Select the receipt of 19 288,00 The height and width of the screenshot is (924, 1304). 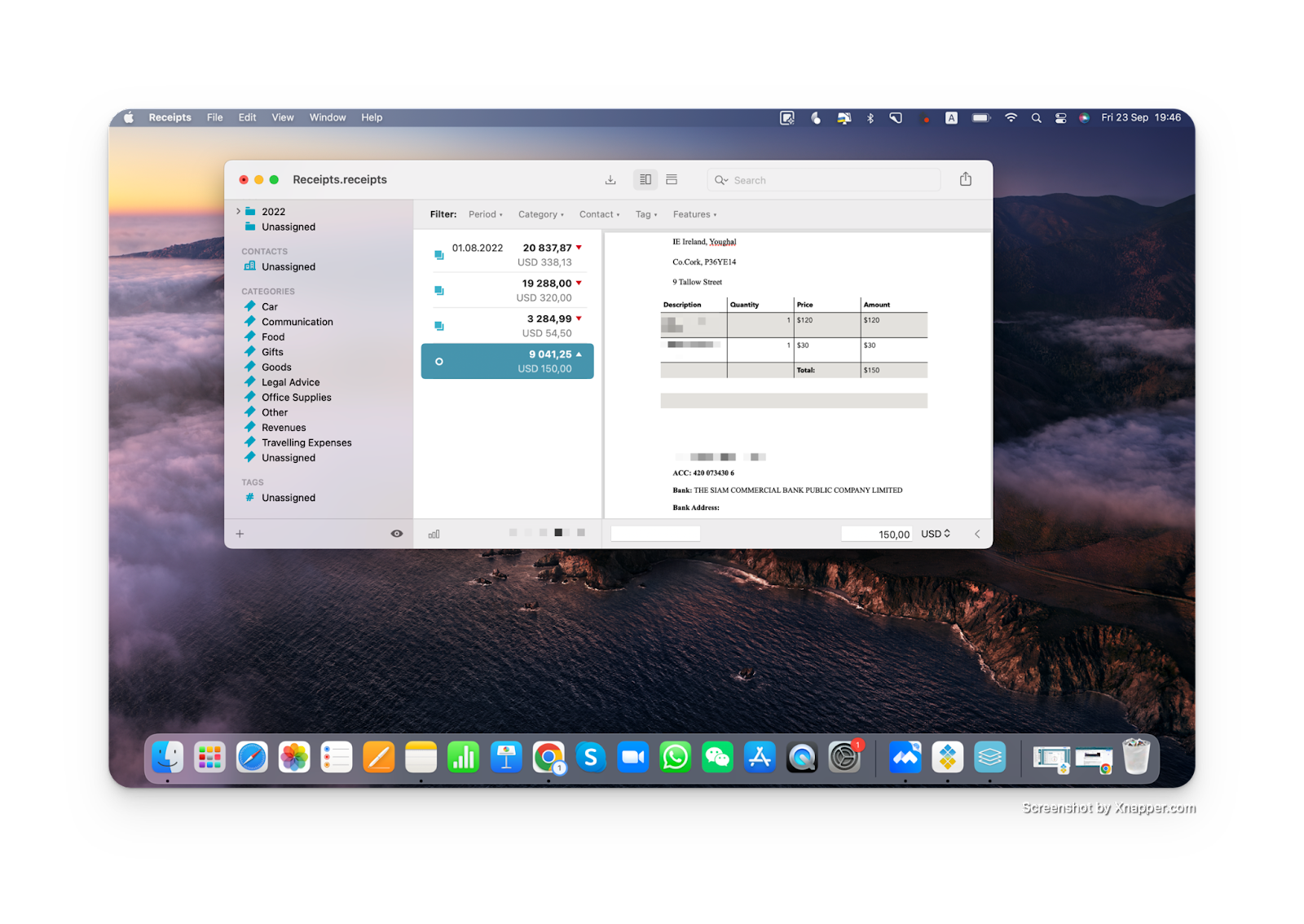pos(508,290)
